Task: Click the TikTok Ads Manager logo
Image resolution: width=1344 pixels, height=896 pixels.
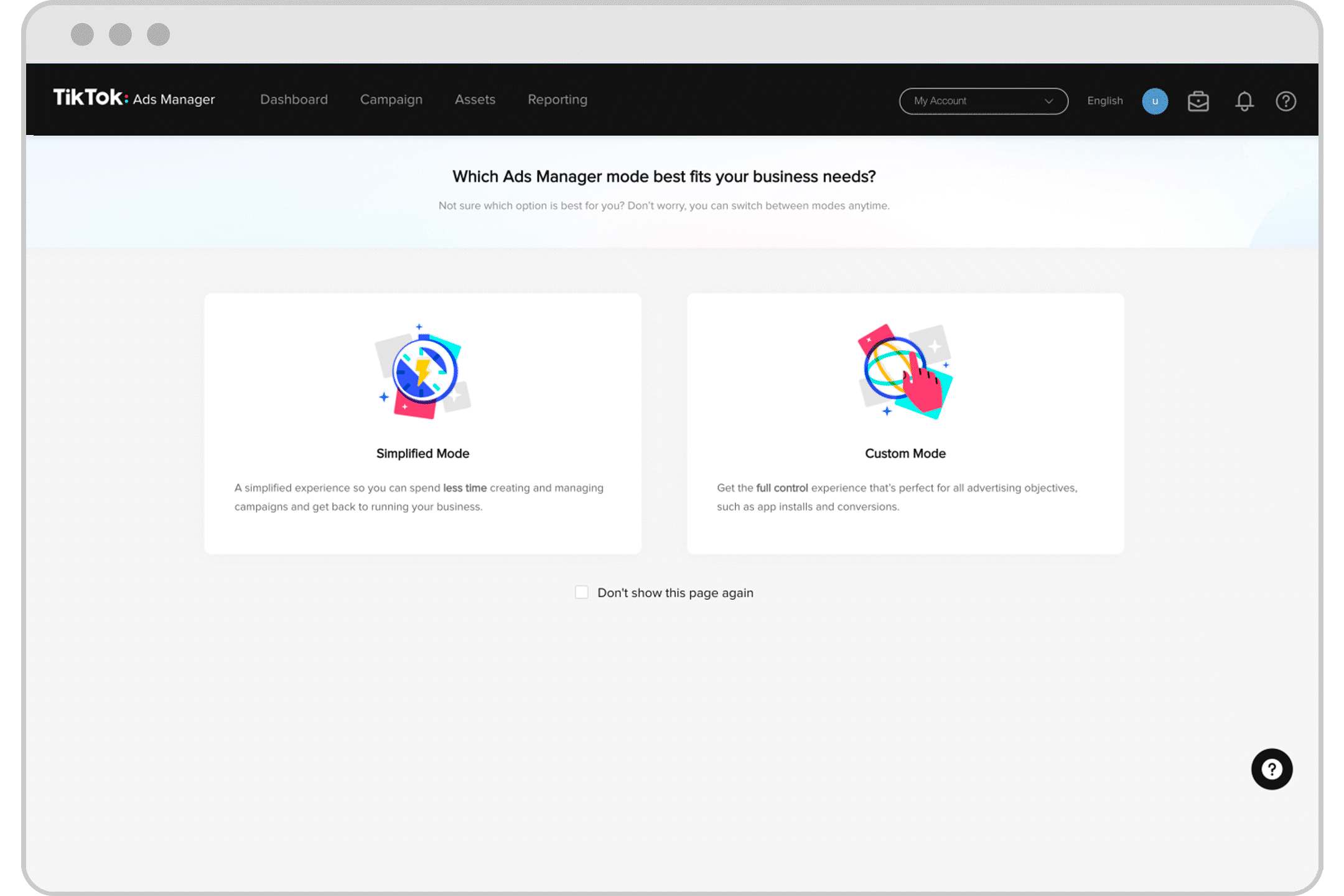Action: pos(134,99)
